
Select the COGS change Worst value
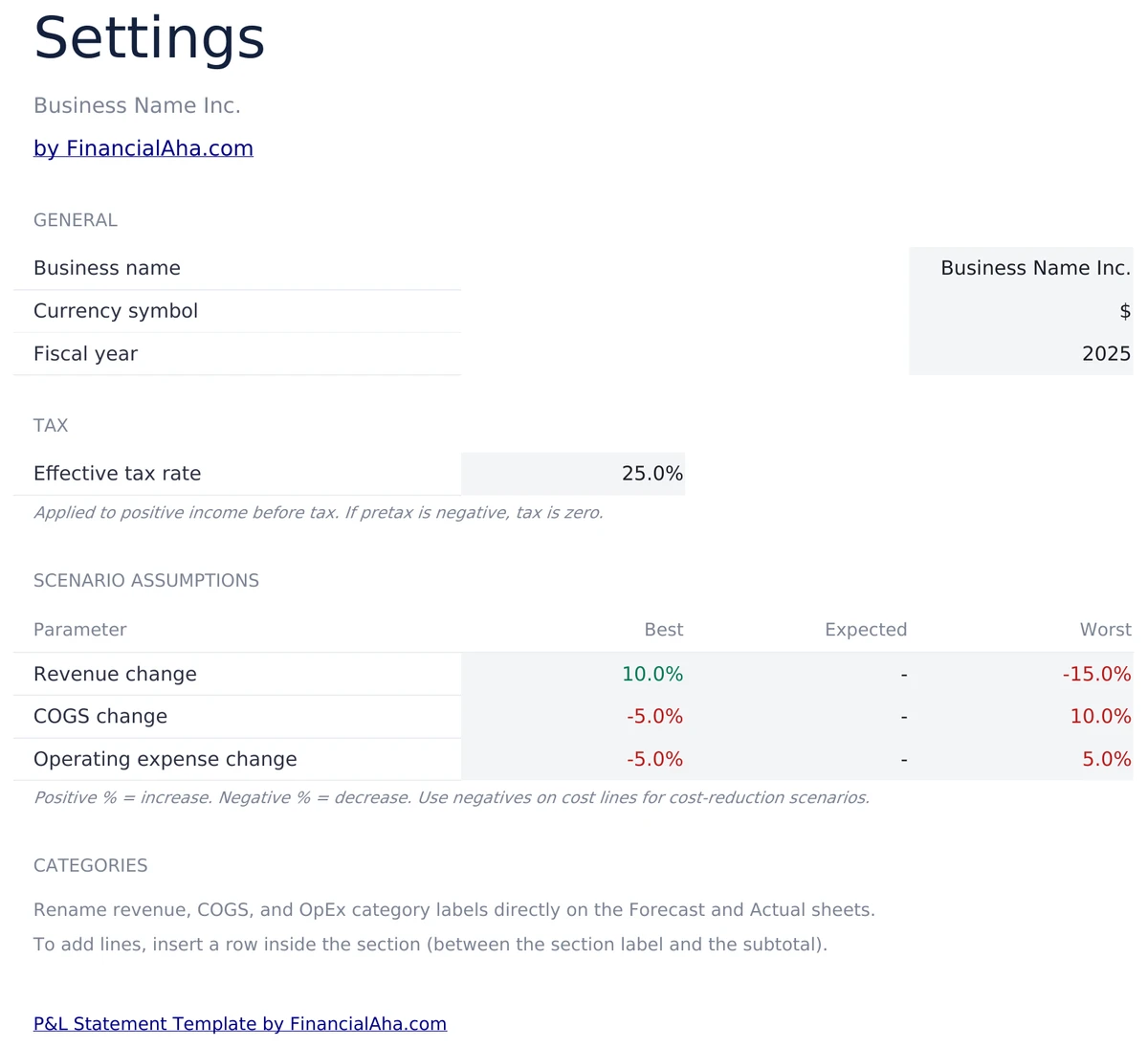(x=1100, y=716)
